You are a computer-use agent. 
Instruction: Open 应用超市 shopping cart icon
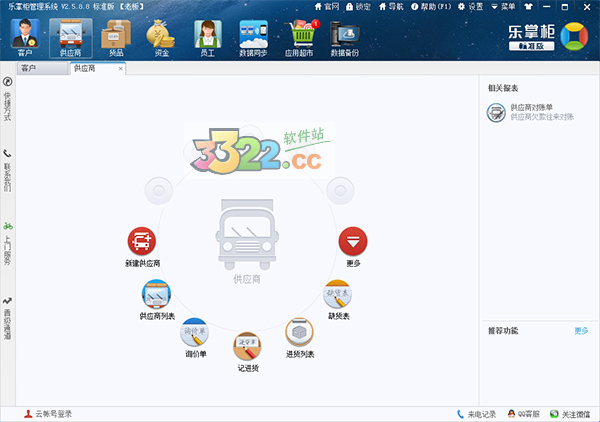(301, 38)
